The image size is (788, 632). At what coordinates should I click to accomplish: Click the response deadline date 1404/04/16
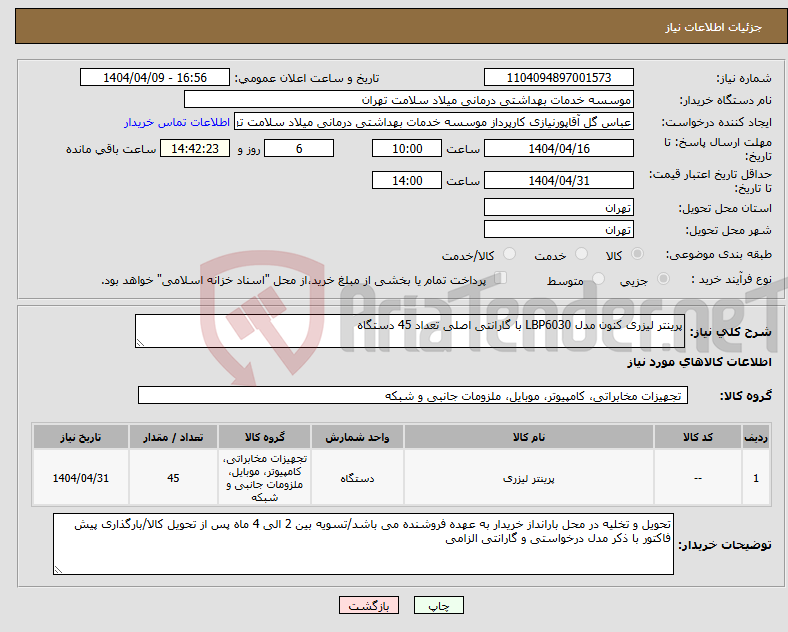coord(558,148)
